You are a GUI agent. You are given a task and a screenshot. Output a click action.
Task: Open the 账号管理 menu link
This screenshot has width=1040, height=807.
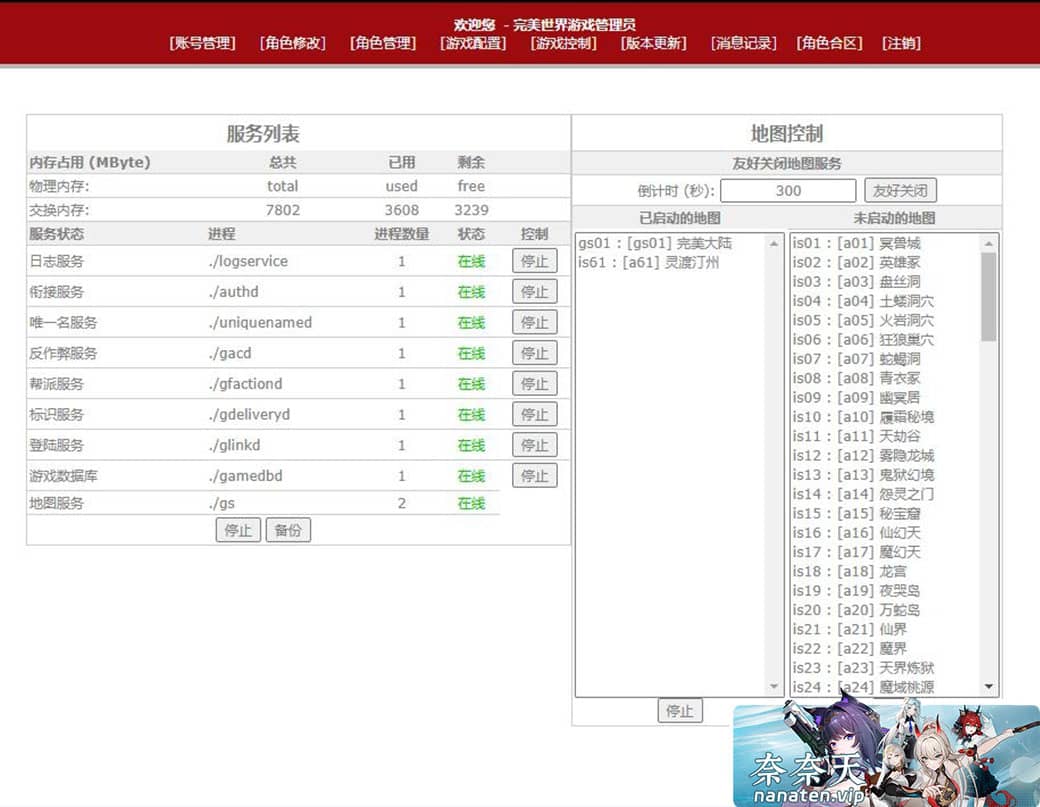click(x=202, y=43)
